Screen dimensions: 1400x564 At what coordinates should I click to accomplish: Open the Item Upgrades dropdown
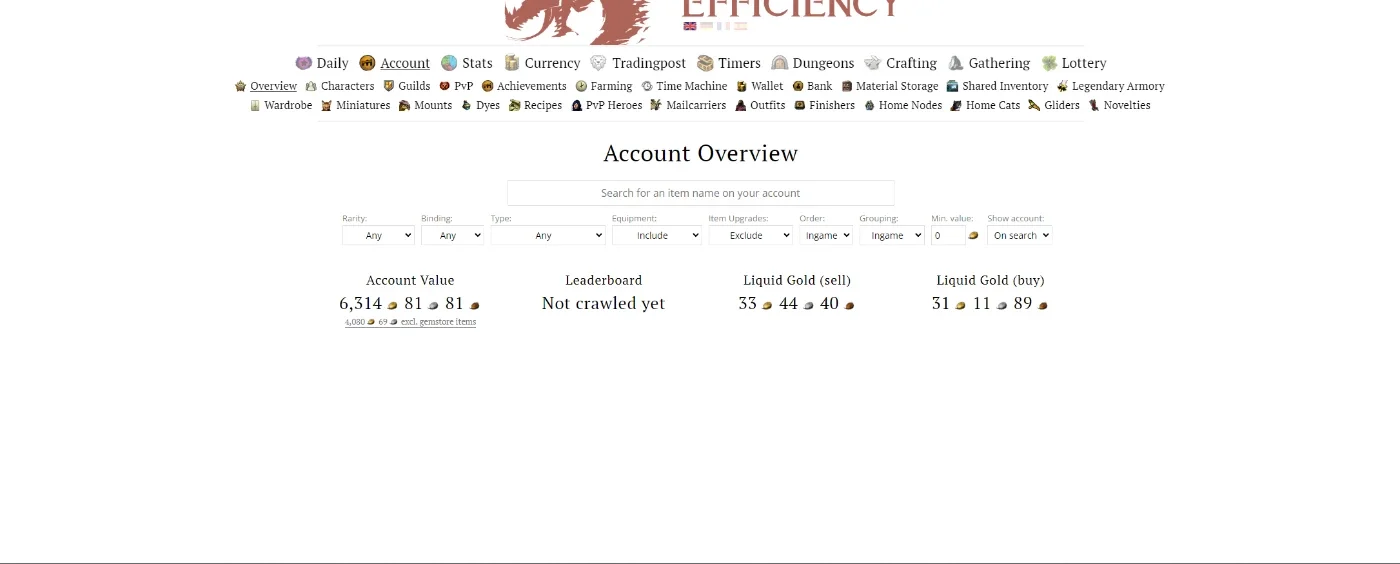(750, 235)
